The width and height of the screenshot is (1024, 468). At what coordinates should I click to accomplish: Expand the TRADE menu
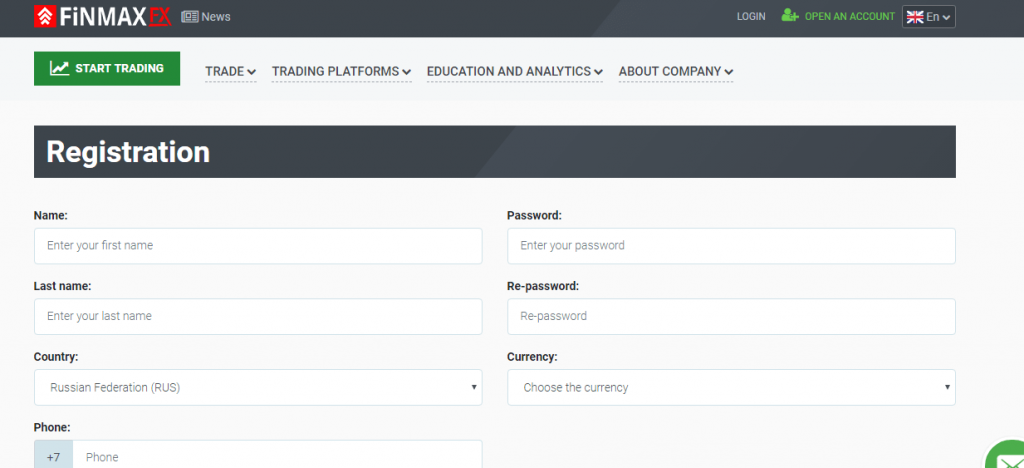tap(231, 72)
